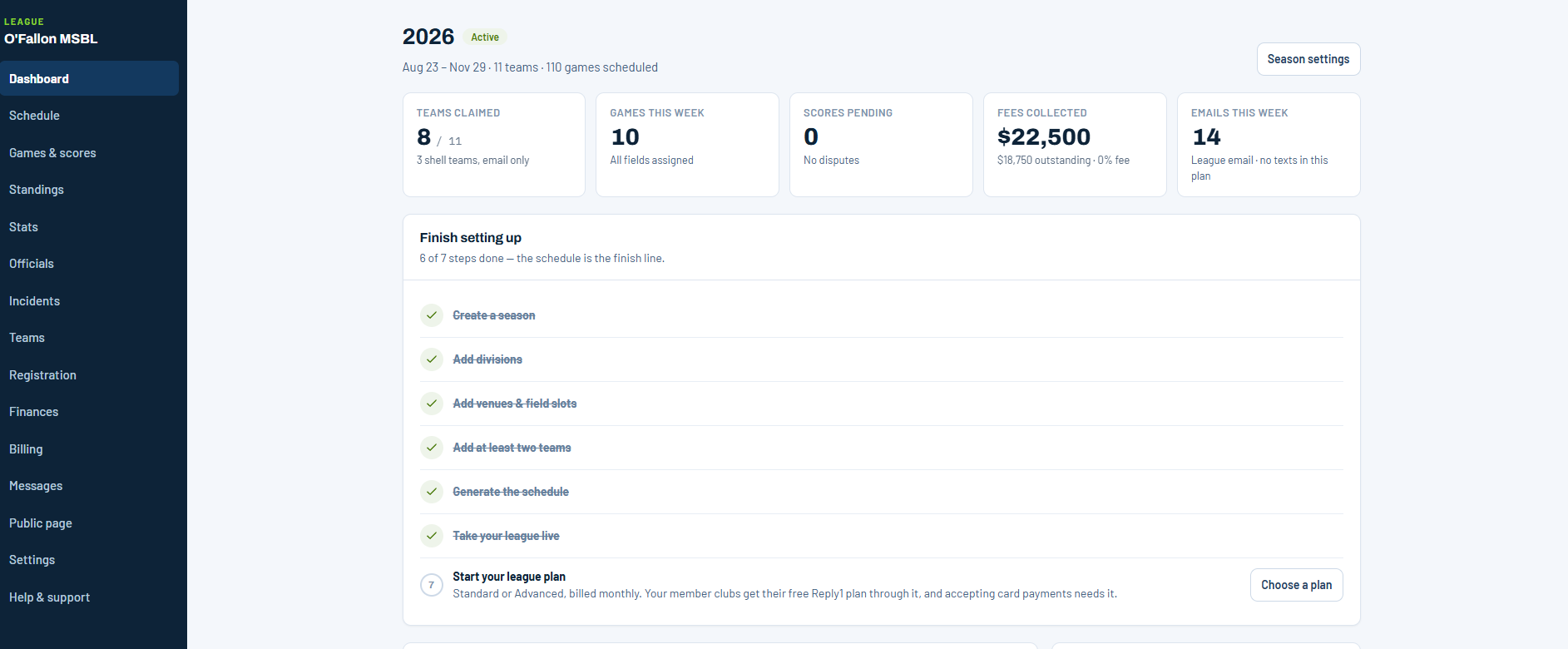
Task: Click the Add venues & field slots step
Action: tap(515, 404)
